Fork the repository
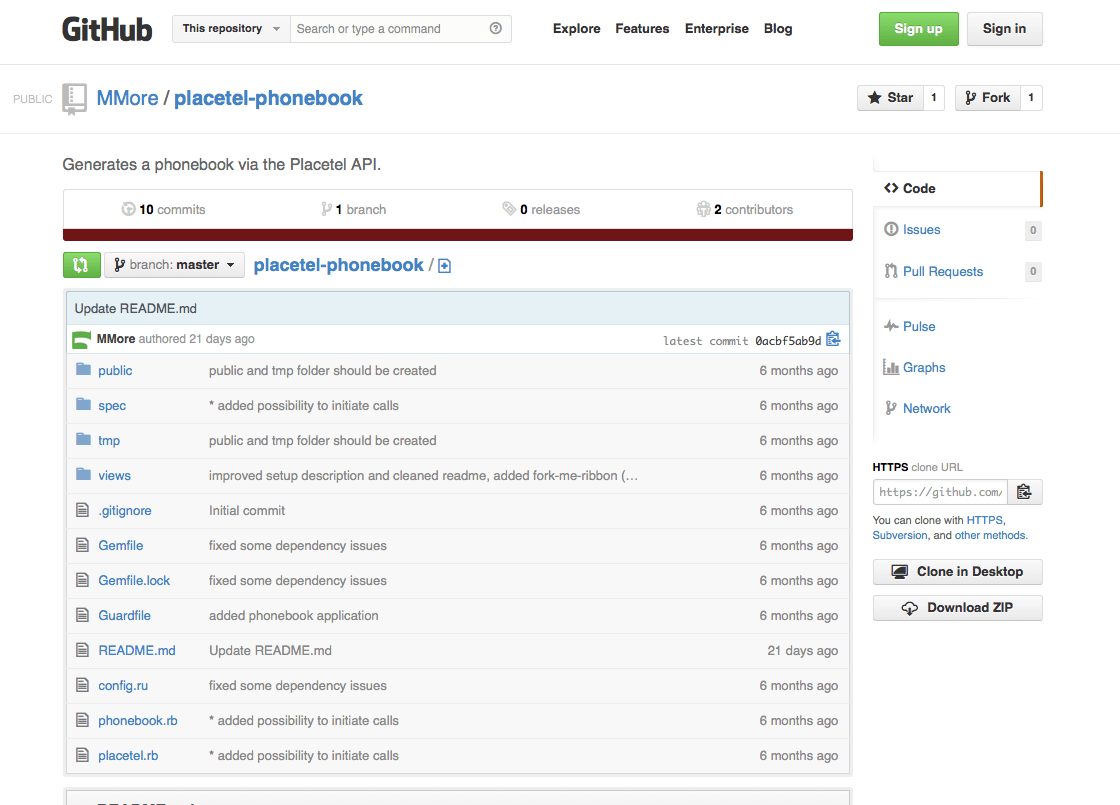 pyautogui.click(x=987, y=98)
